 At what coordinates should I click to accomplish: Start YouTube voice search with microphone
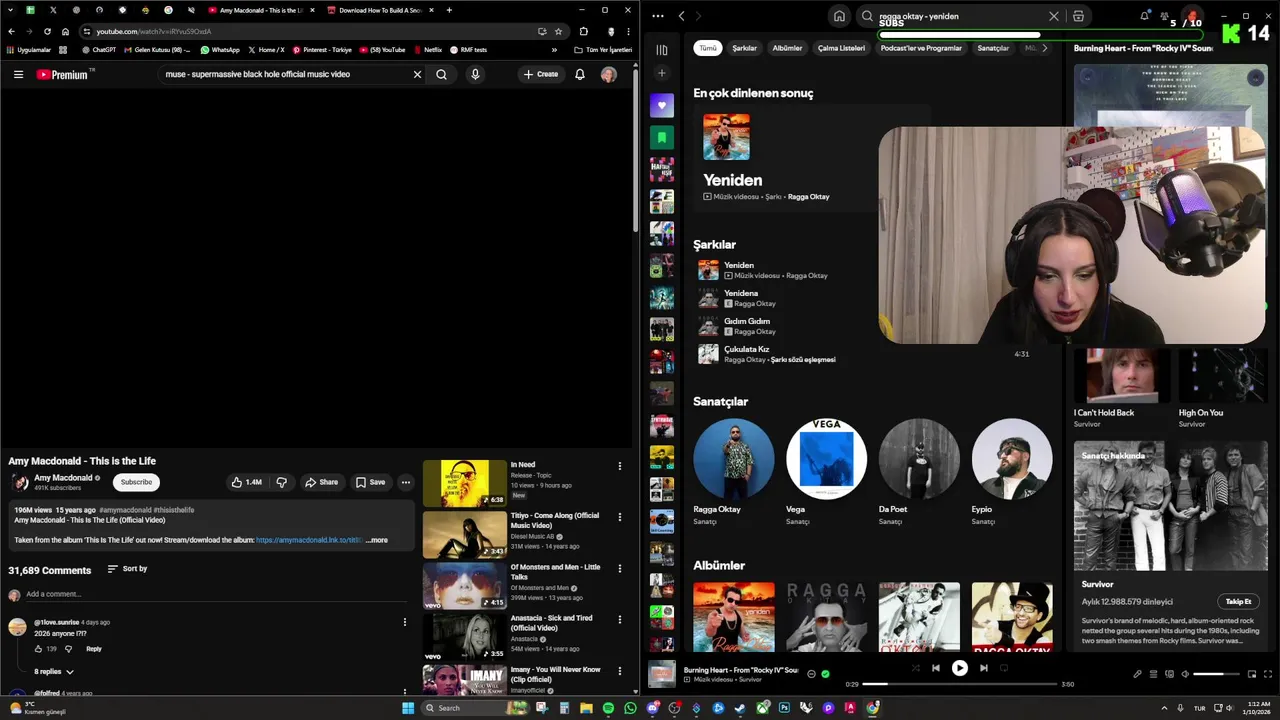475,74
